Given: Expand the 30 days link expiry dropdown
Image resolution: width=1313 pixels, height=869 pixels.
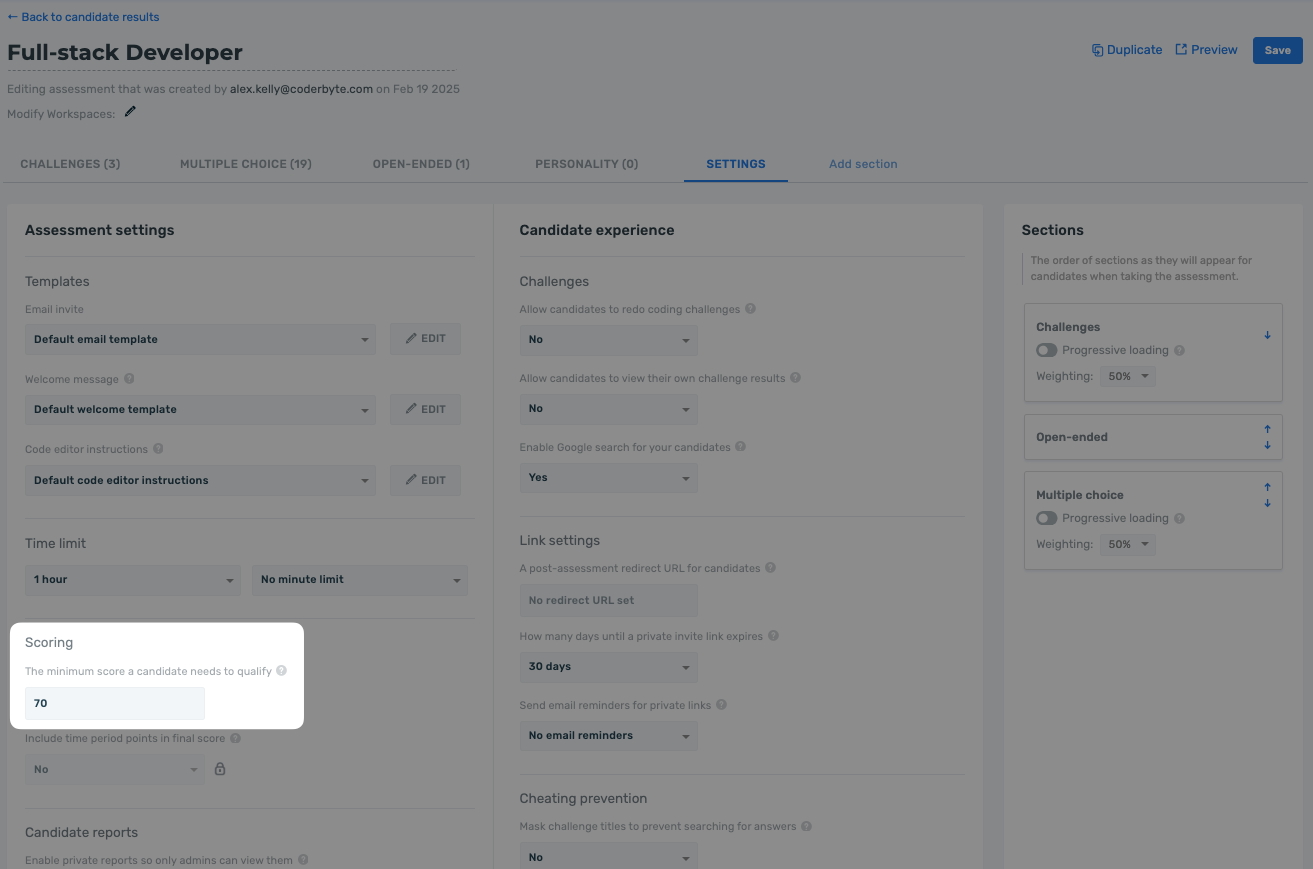Looking at the screenshot, I should tap(608, 667).
